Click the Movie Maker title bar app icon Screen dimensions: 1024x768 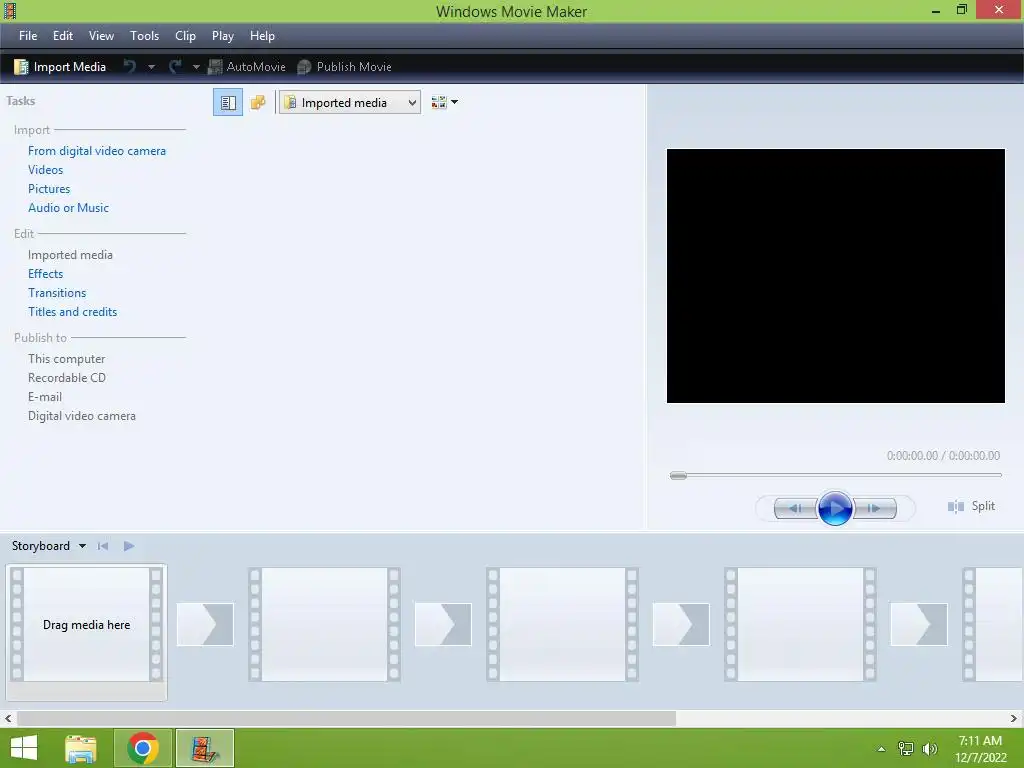click(x=10, y=10)
